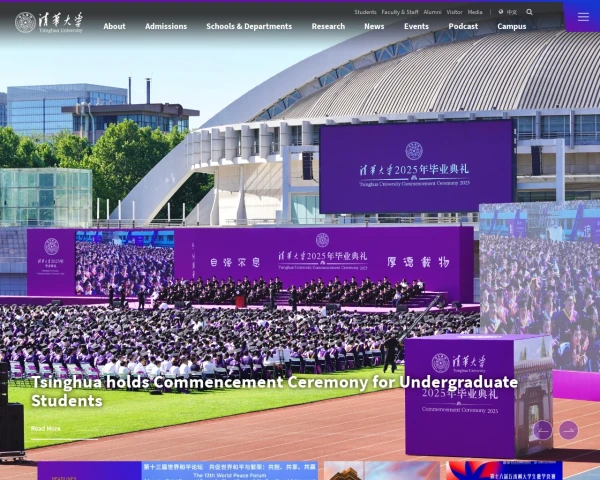Open the Events menu
The height and width of the screenshot is (480, 600).
(x=416, y=26)
